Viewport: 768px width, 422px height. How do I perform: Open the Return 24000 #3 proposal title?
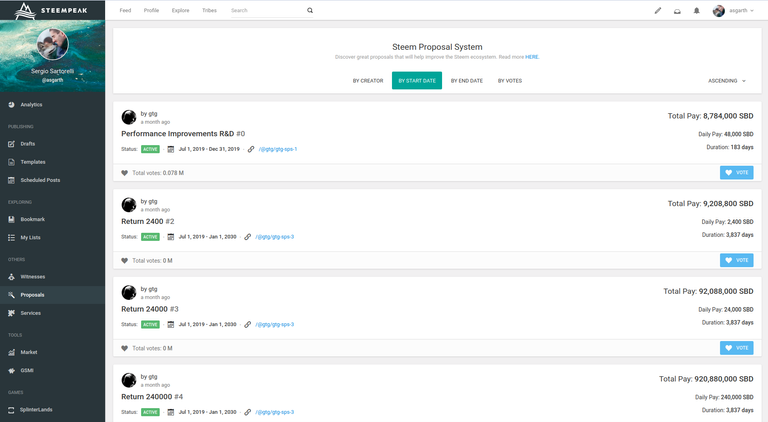[x=149, y=309]
